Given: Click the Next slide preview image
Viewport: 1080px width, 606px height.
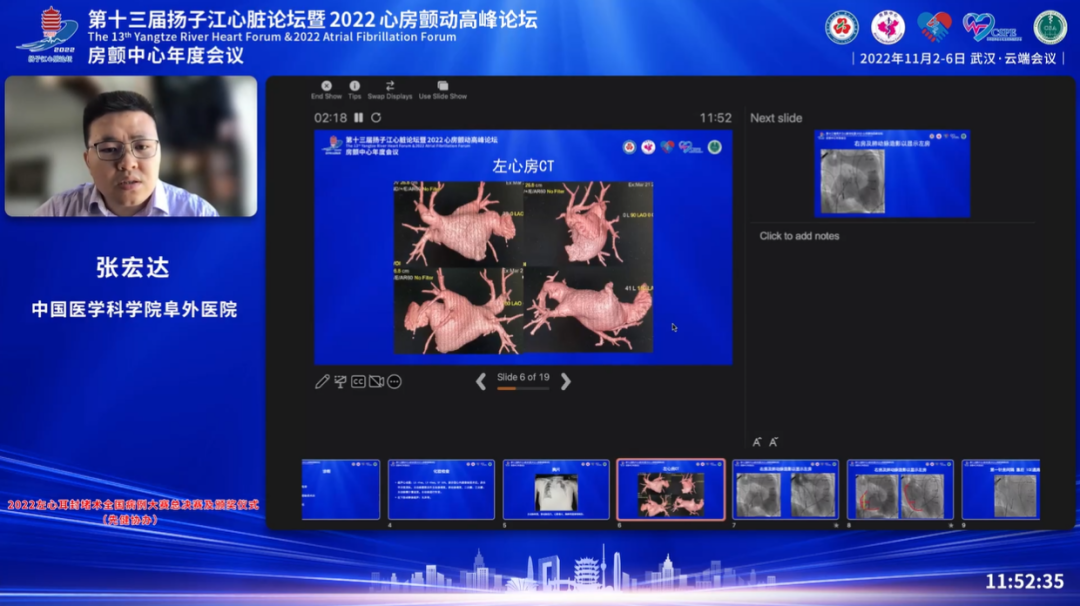Looking at the screenshot, I should click(x=892, y=173).
